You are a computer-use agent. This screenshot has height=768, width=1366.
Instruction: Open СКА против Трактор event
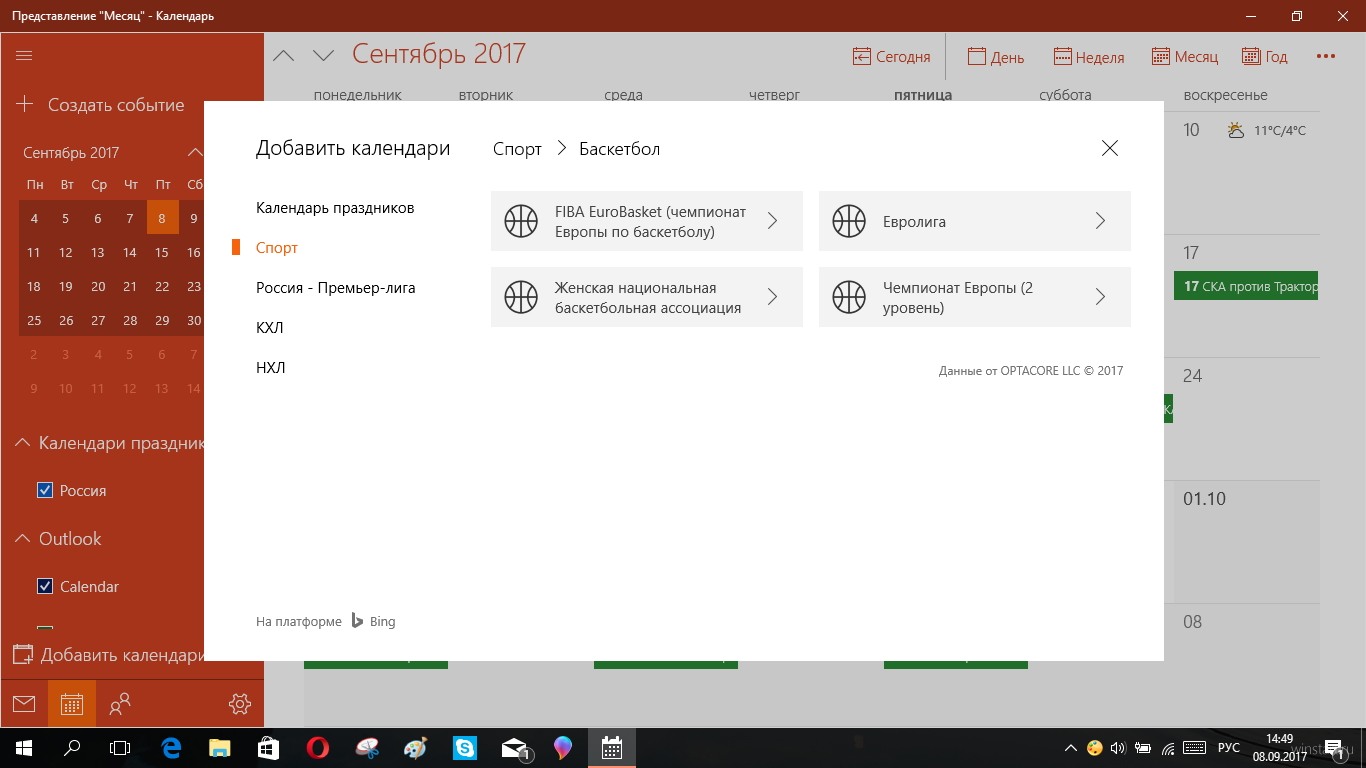[1246, 286]
